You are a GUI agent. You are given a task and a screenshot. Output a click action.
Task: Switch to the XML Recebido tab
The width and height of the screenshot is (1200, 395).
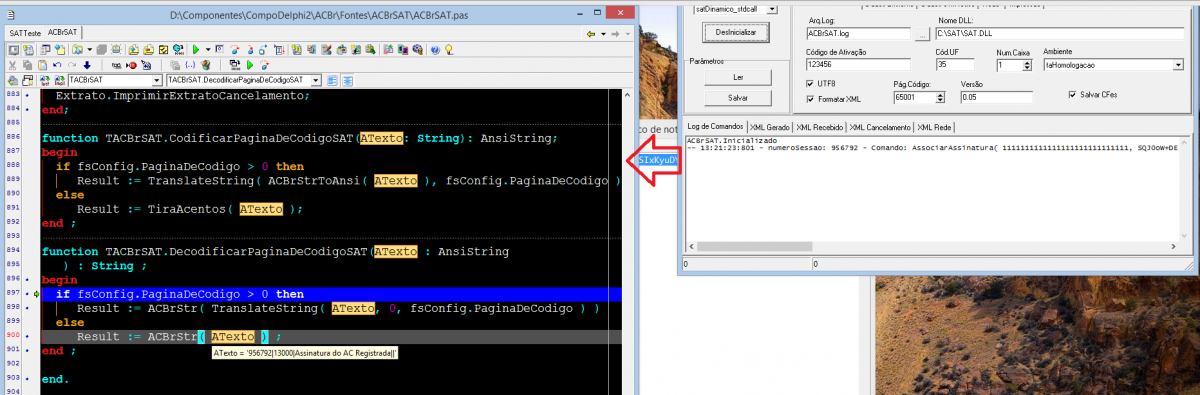click(x=820, y=128)
